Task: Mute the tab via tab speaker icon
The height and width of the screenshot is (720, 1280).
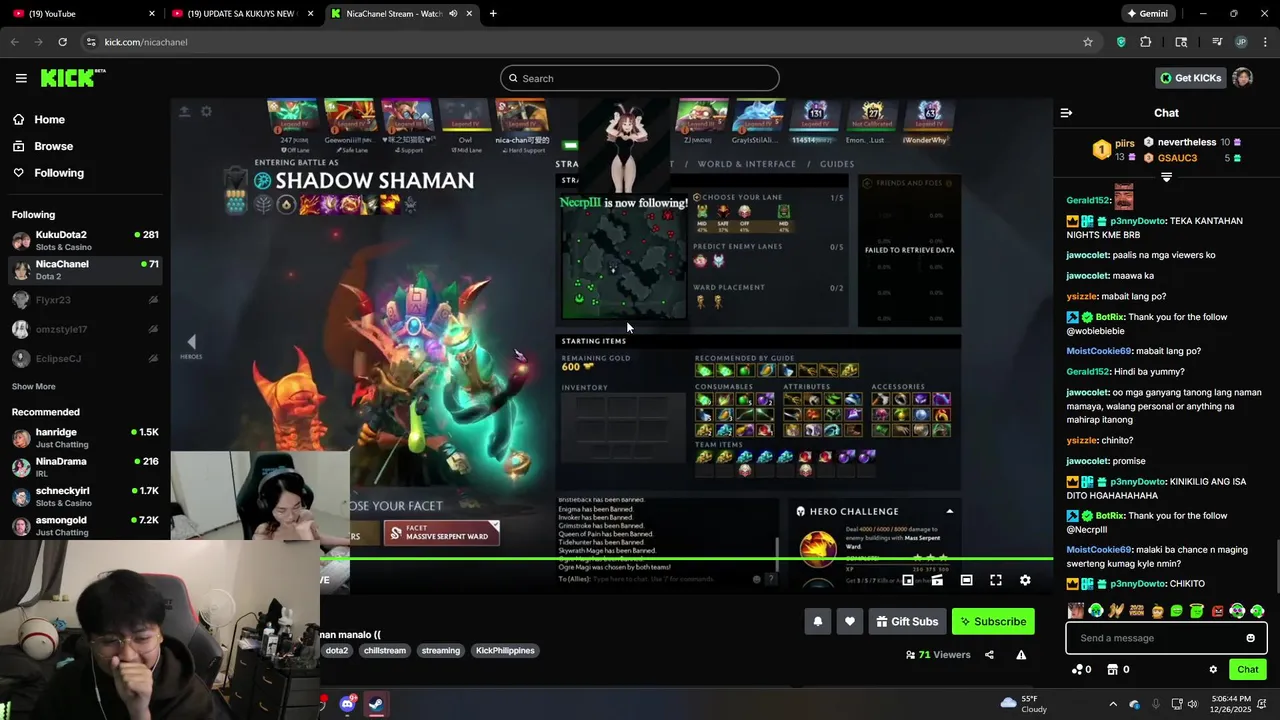Action: [453, 14]
